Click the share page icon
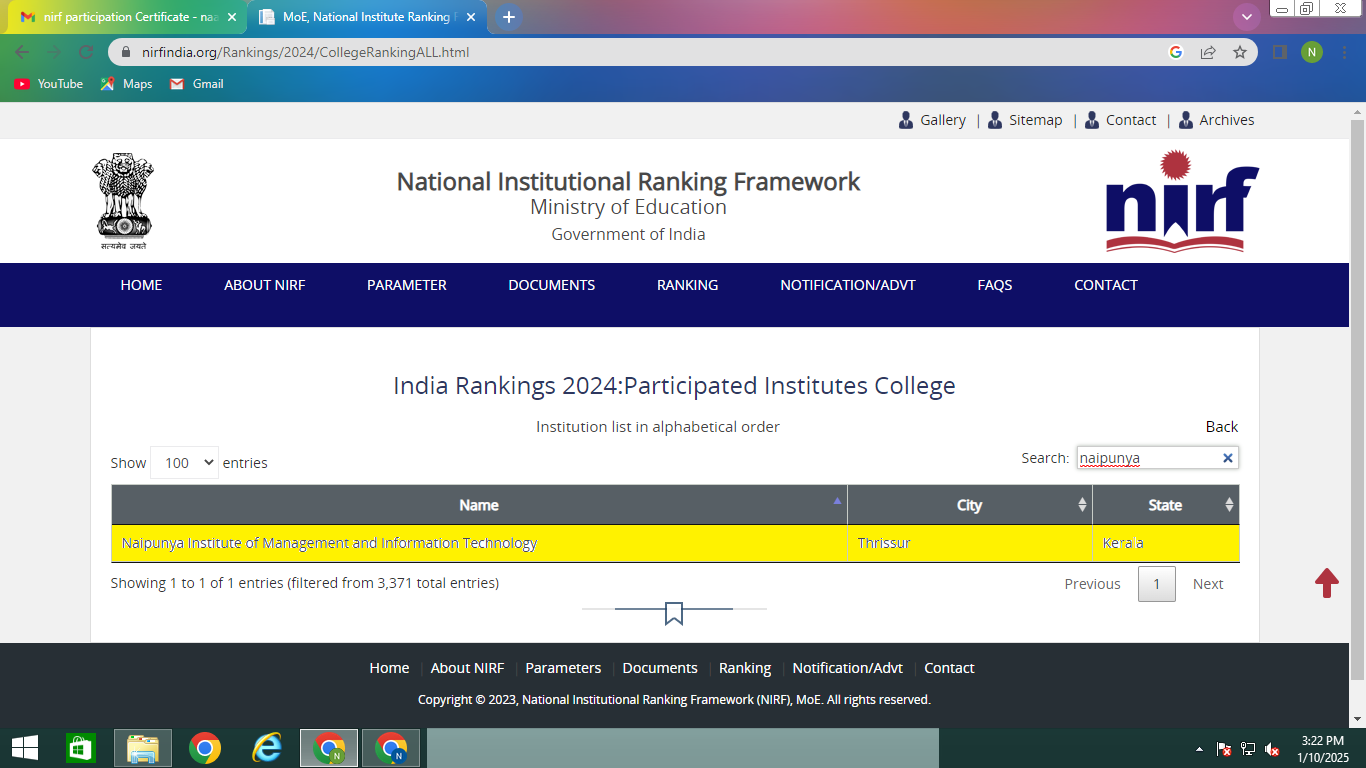 click(x=1208, y=52)
